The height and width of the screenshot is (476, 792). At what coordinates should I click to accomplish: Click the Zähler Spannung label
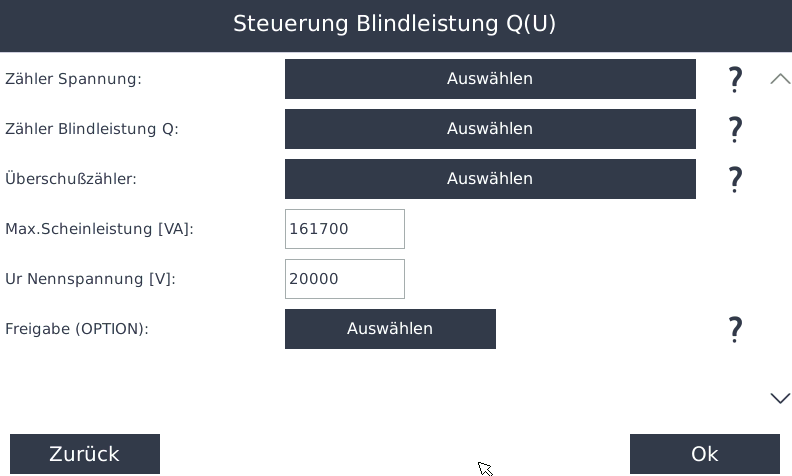tap(74, 79)
